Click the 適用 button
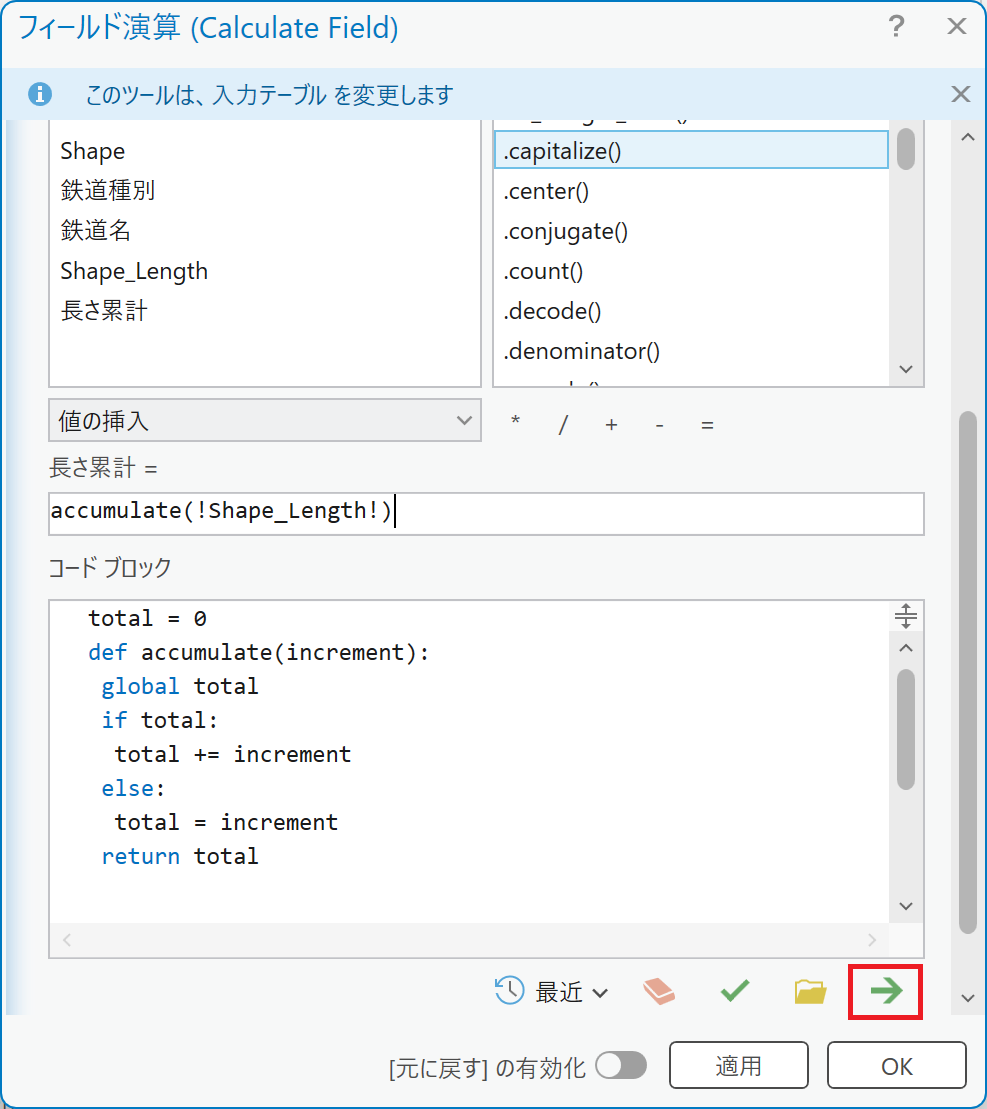 pyautogui.click(x=738, y=1066)
